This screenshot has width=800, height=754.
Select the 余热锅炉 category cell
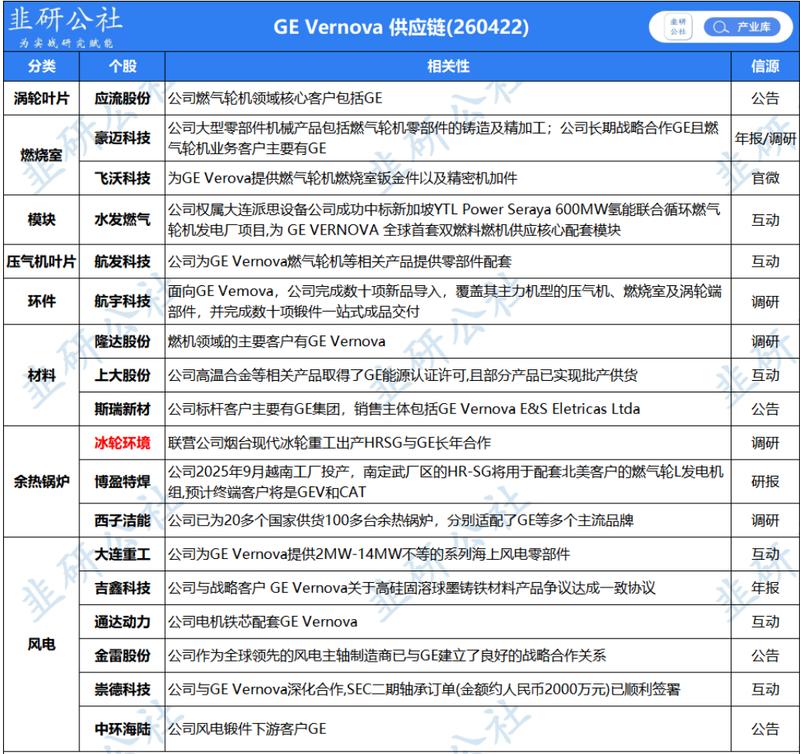(41, 481)
